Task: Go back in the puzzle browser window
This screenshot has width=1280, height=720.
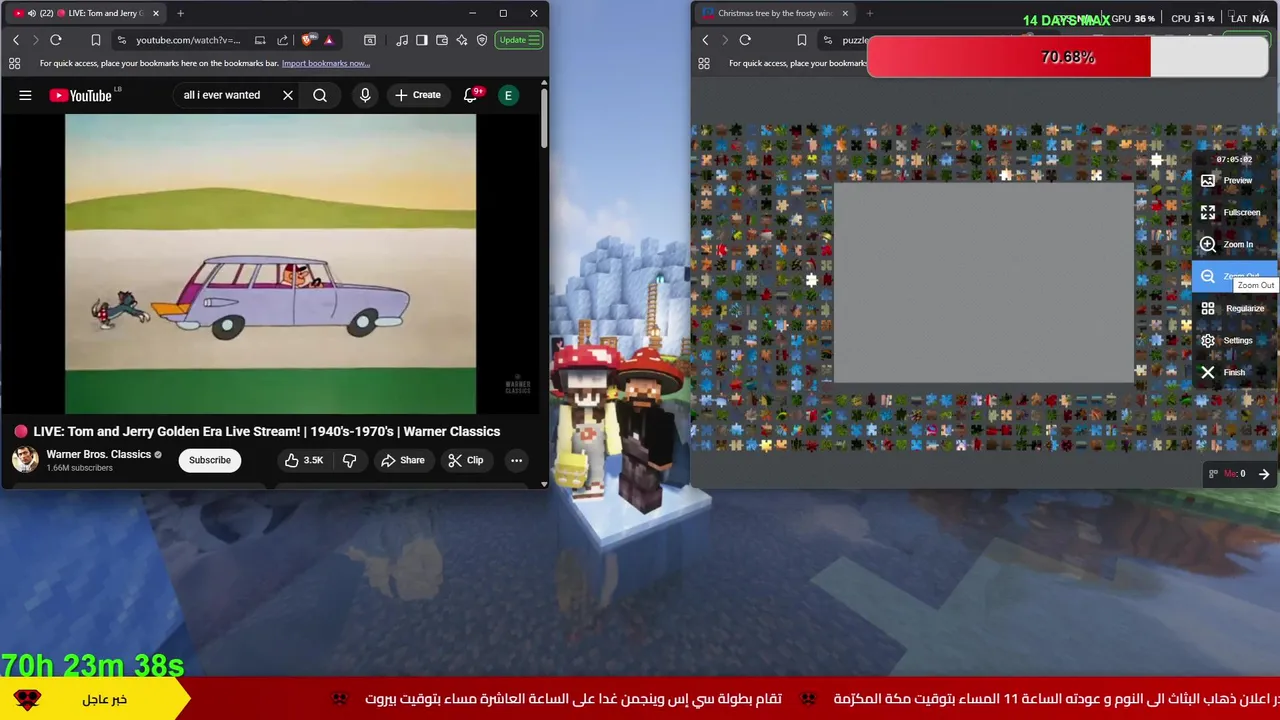Action: pyautogui.click(x=705, y=40)
